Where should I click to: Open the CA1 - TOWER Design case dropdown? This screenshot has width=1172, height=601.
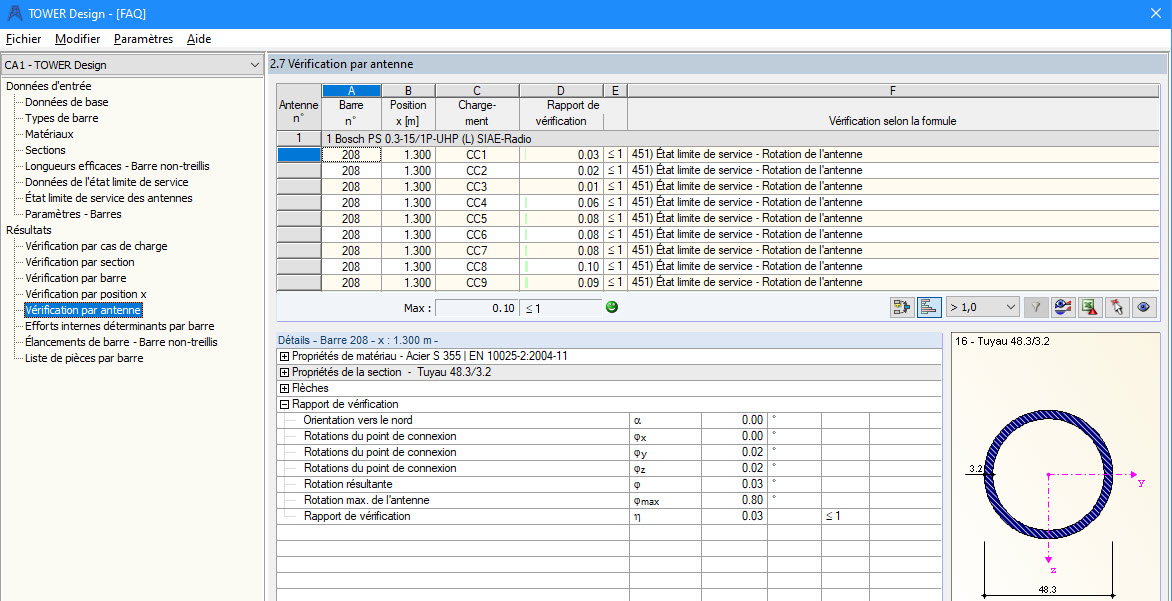(132, 65)
